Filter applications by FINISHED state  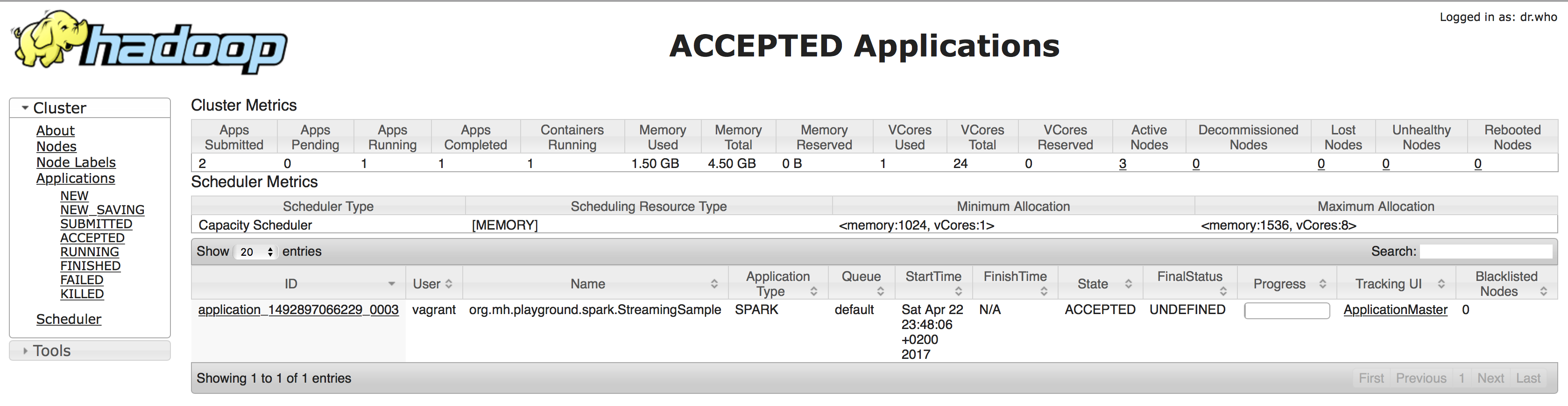coord(90,266)
